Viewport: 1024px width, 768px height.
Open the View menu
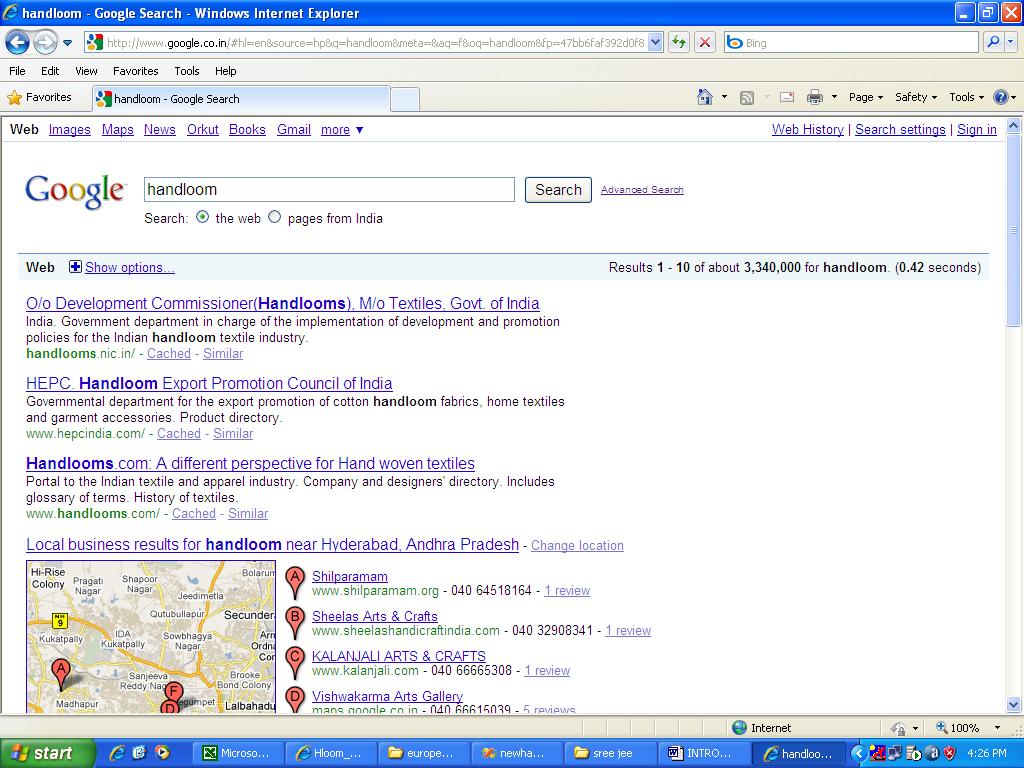(86, 71)
